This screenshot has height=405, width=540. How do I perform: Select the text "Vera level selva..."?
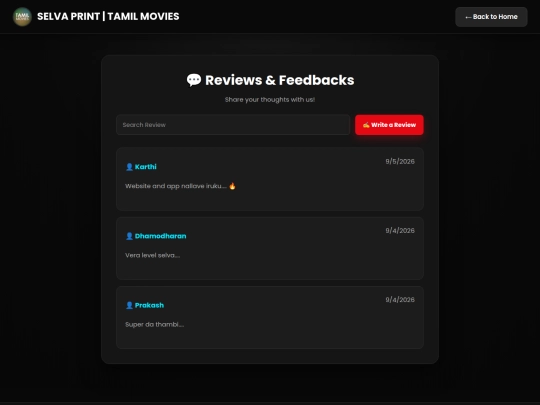(153, 255)
